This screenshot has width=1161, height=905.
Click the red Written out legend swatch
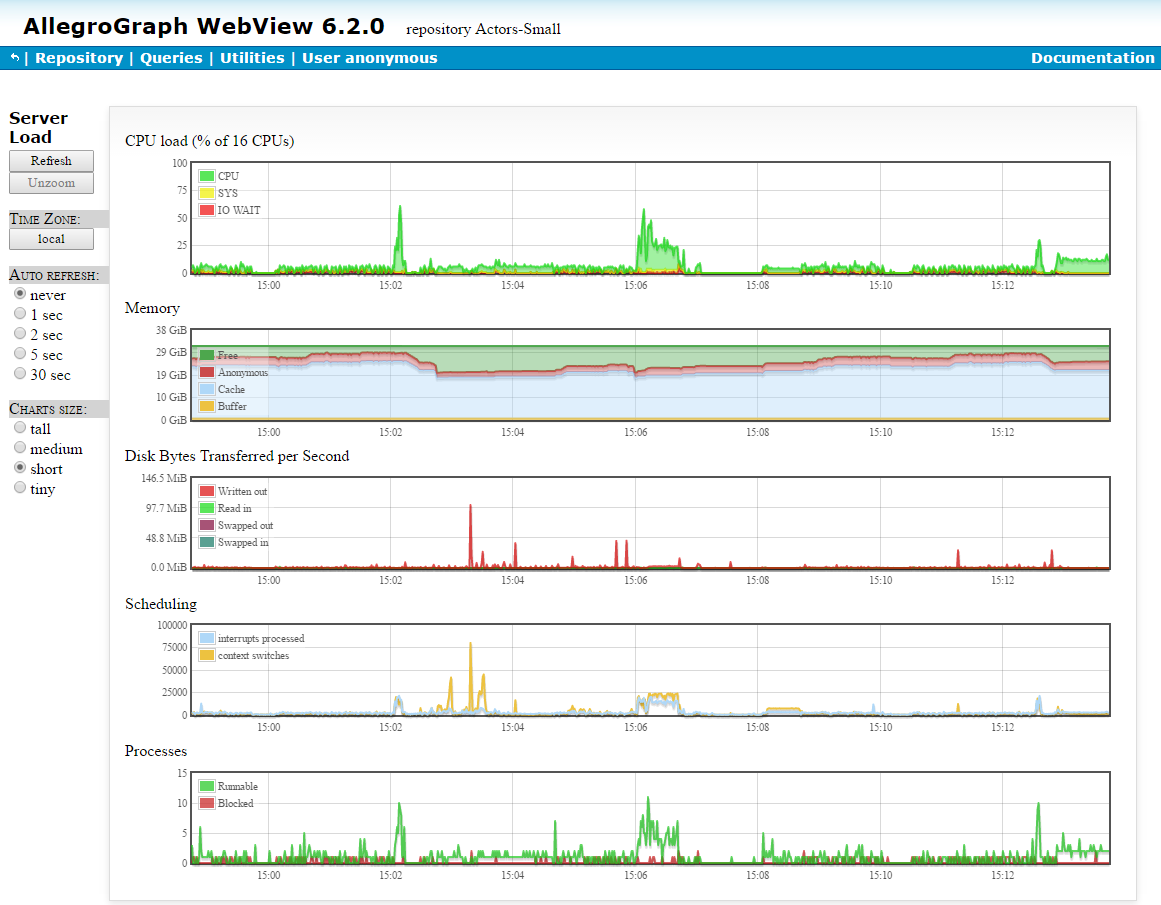click(x=207, y=492)
